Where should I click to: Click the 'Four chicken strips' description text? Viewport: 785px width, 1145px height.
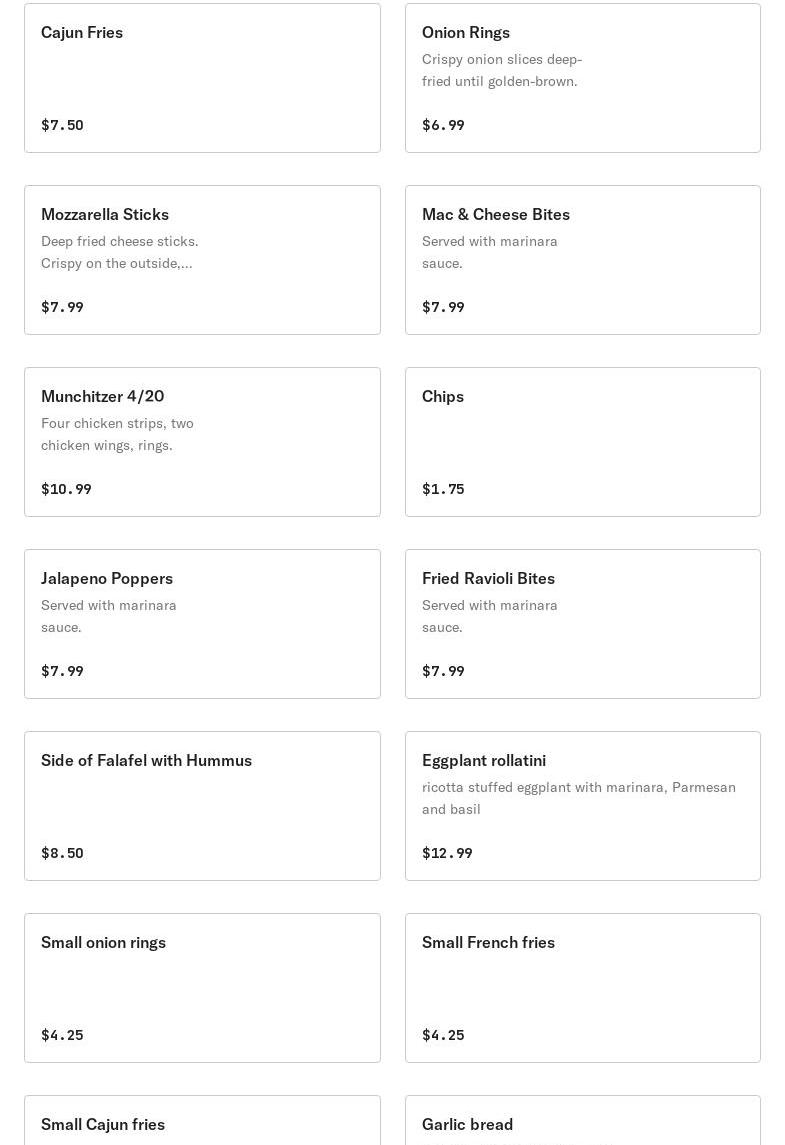click(117, 434)
